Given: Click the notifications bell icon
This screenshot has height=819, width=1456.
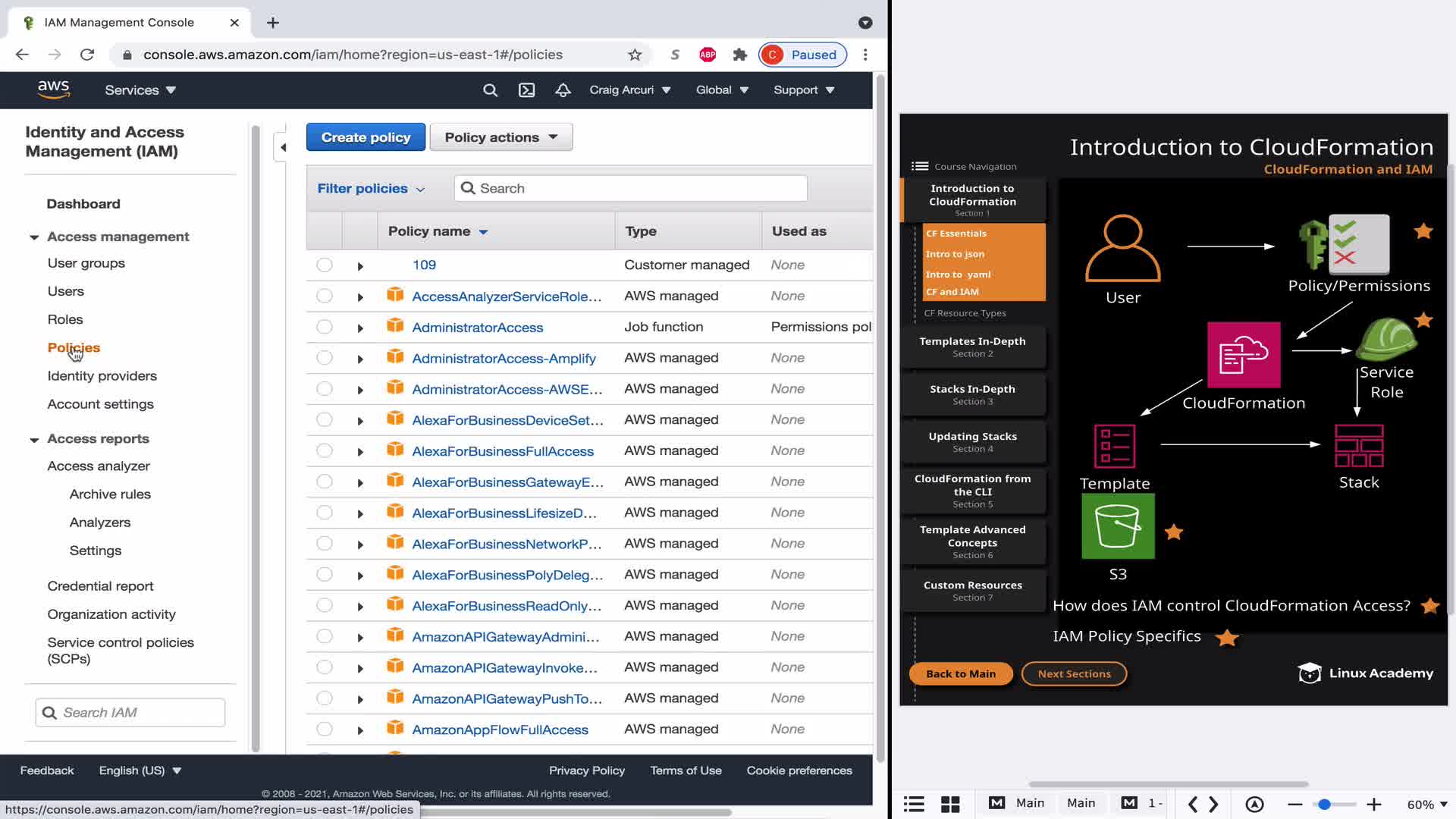Looking at the screenshot, I should click(563, 90).
